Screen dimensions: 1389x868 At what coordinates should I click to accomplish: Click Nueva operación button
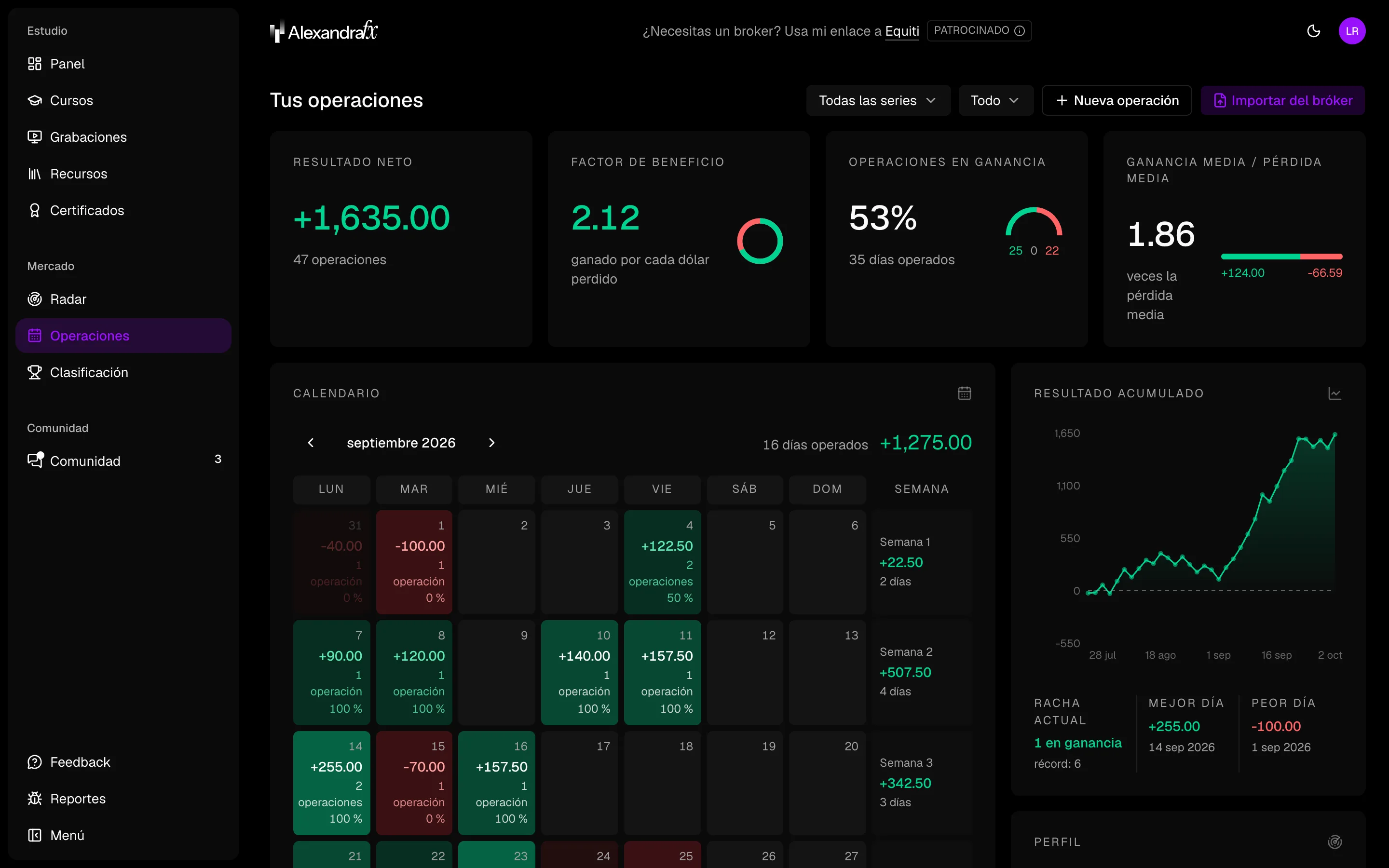(x=1117, y=100)
